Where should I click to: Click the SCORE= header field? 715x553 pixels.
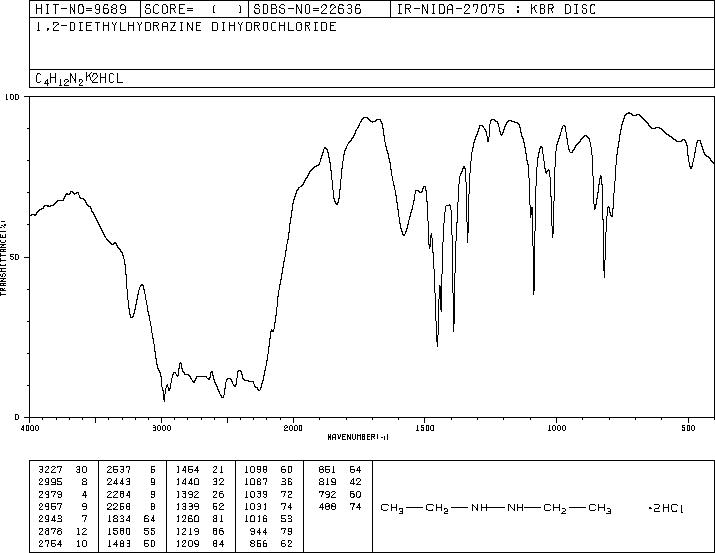click(x=194, y=9)
